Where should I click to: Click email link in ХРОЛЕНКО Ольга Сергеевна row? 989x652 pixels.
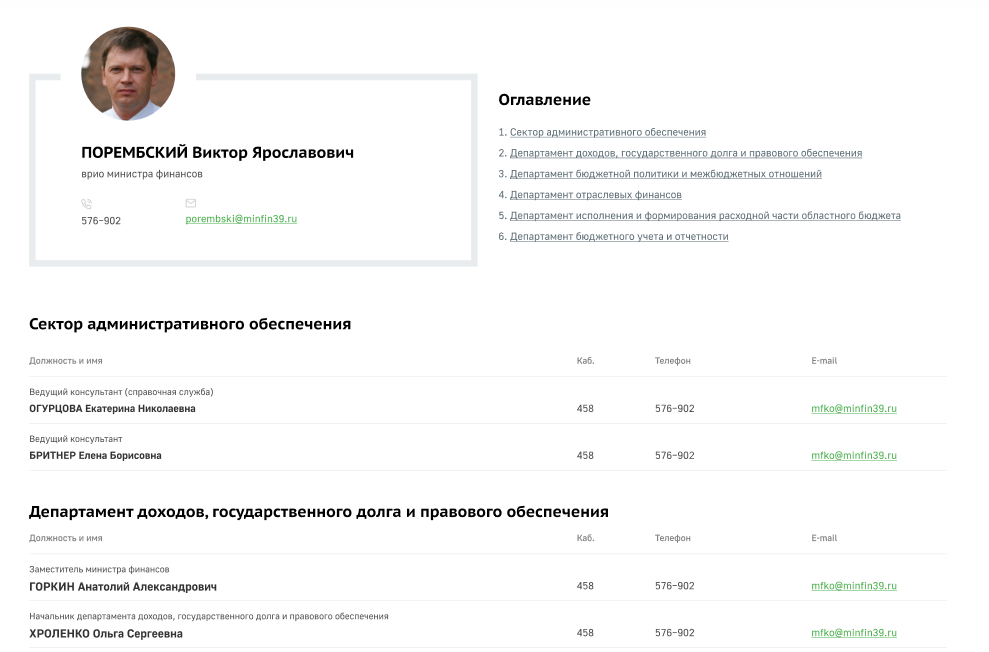[853, 633]
